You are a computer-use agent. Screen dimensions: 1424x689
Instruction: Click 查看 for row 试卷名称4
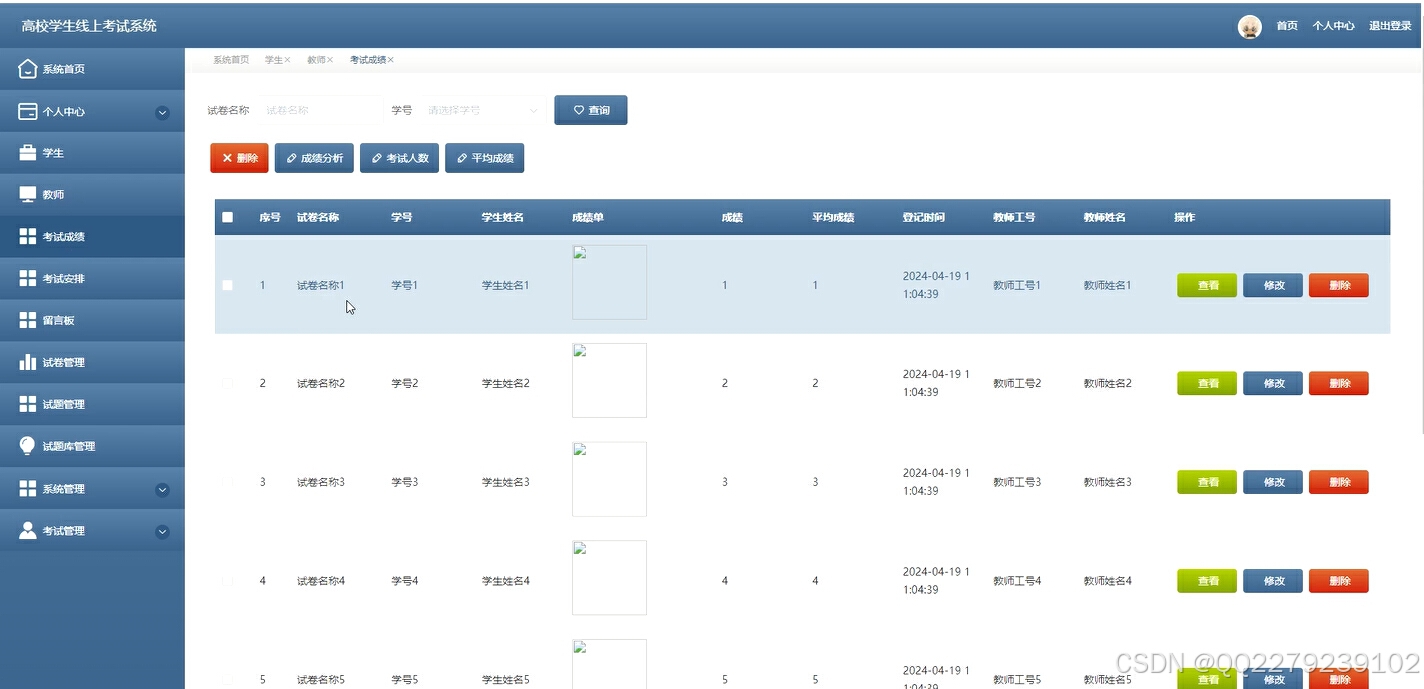click(1207, 581)
